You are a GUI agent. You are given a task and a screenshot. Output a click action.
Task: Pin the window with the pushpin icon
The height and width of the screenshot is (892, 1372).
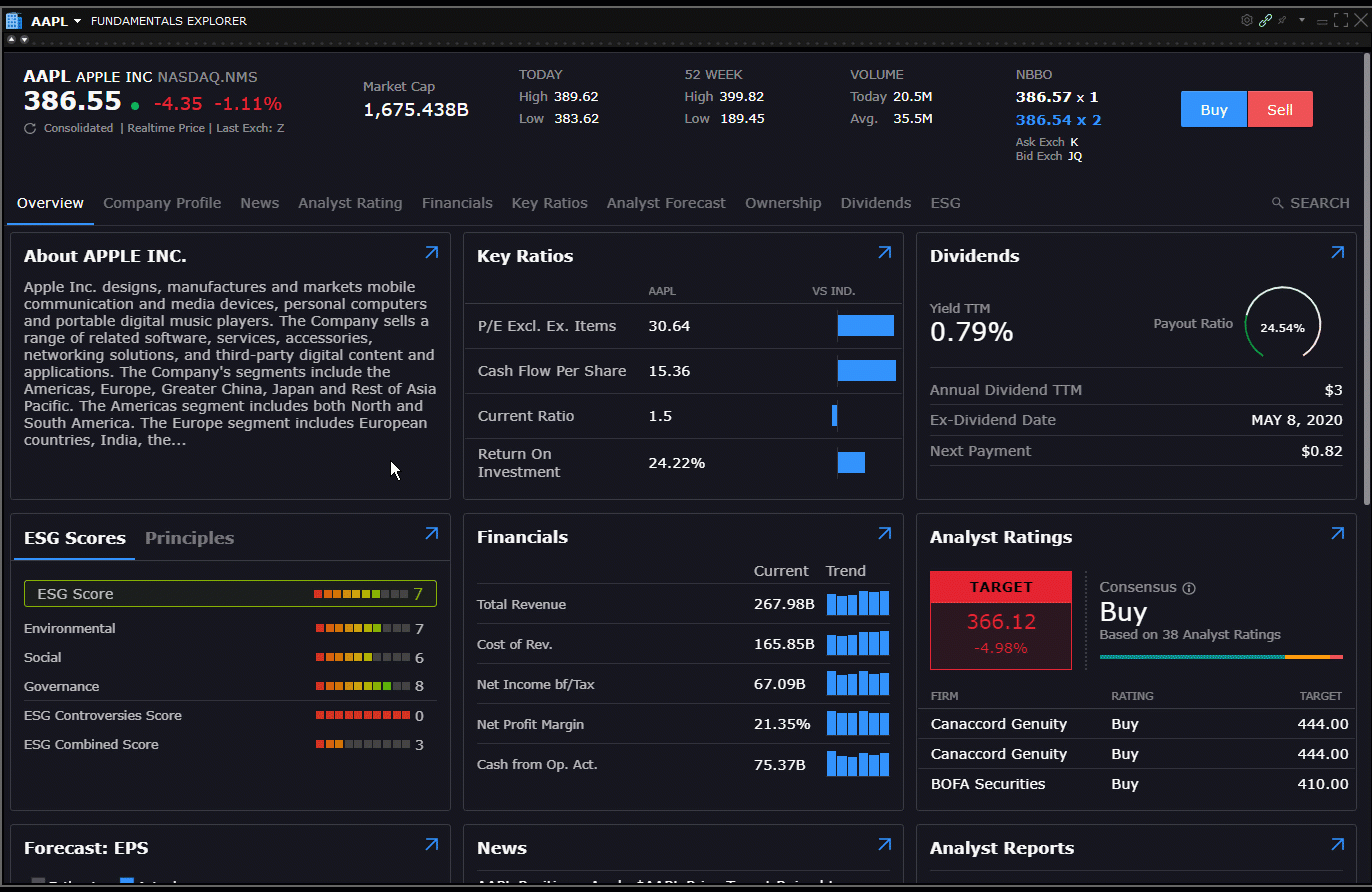pos(1282,20)
